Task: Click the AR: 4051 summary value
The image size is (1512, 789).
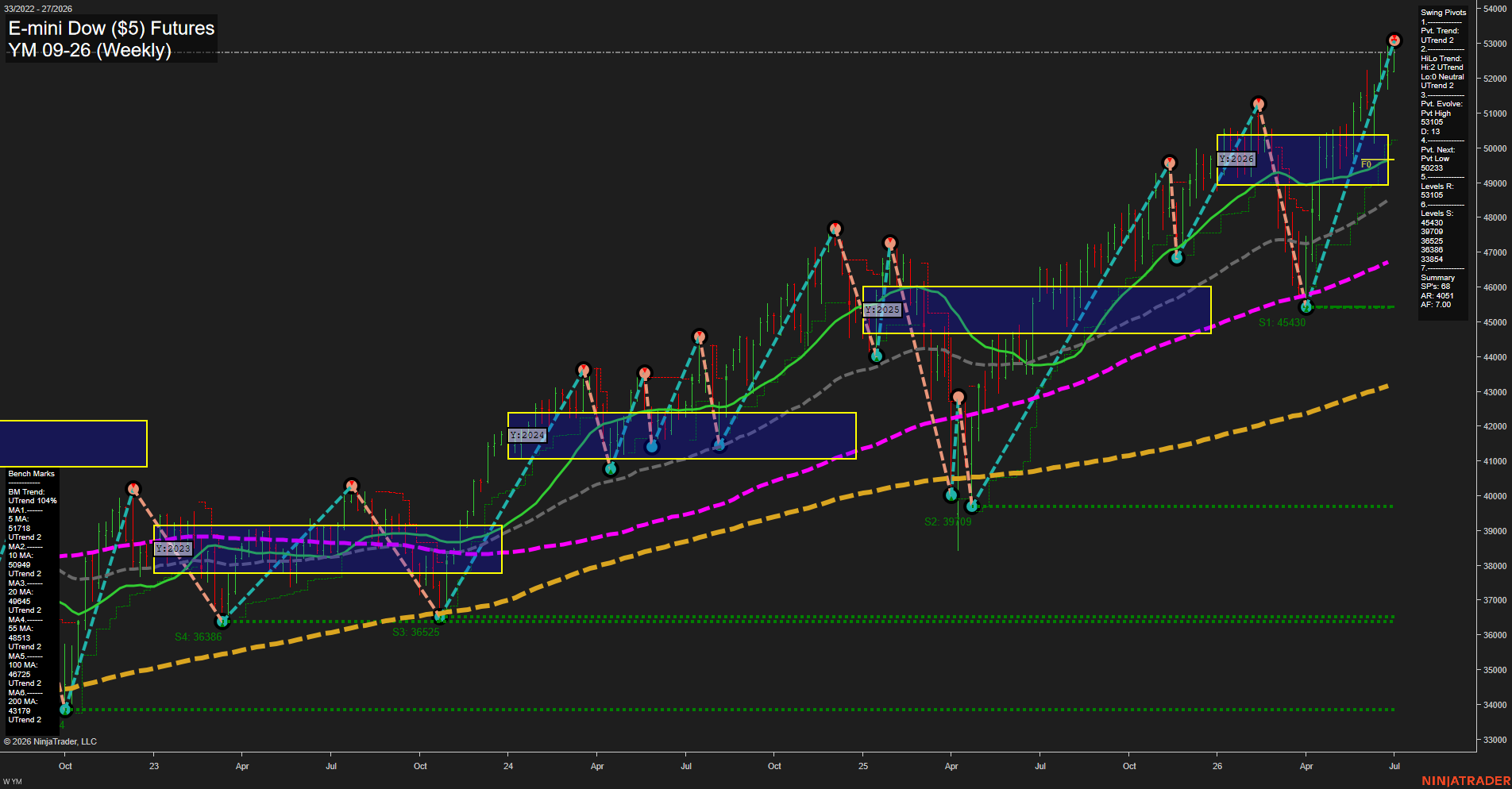Action: (1437, 296)
